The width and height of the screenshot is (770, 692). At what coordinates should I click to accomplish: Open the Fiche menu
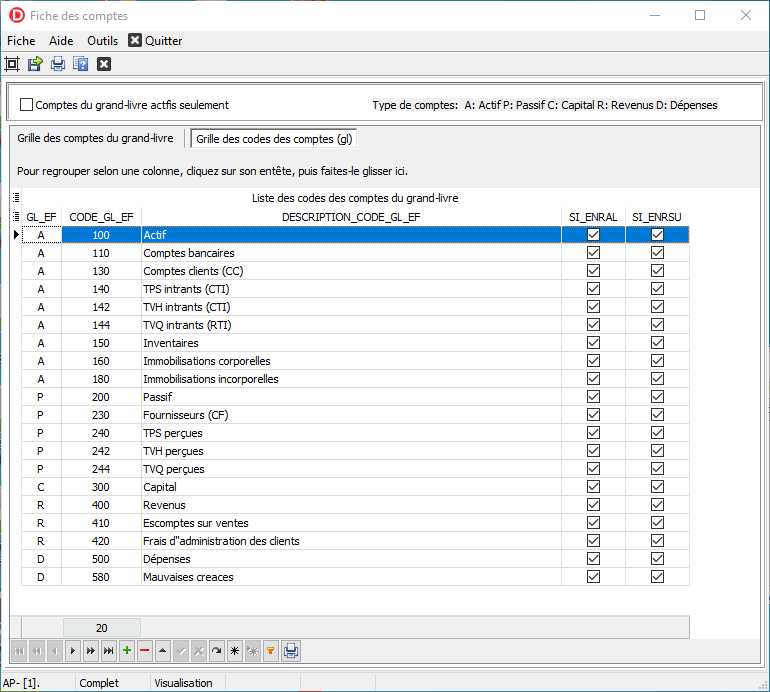[x=21, y=41]
